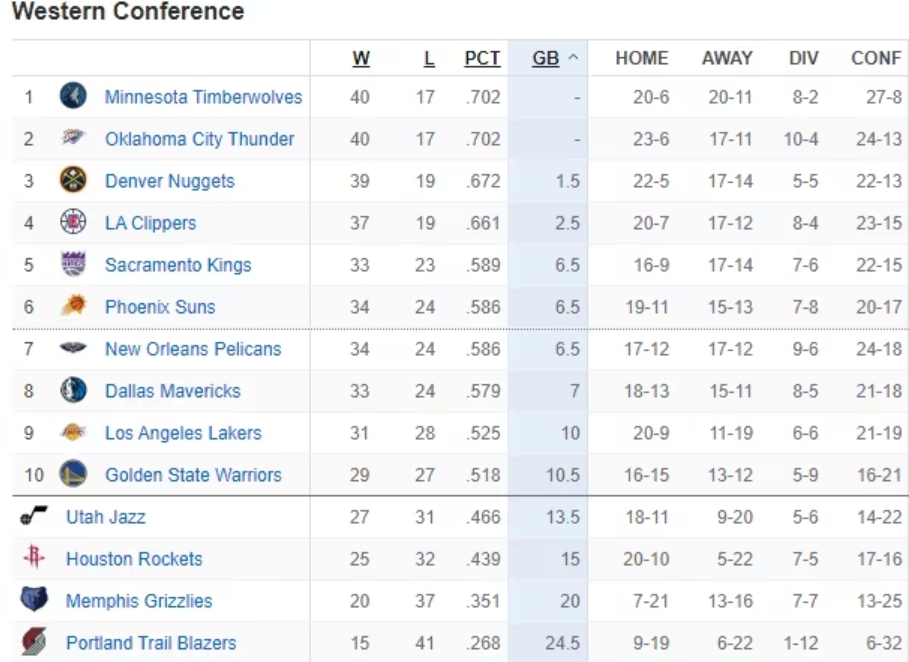Click the Dallas Mavericks logo

(x=73, y=391)
